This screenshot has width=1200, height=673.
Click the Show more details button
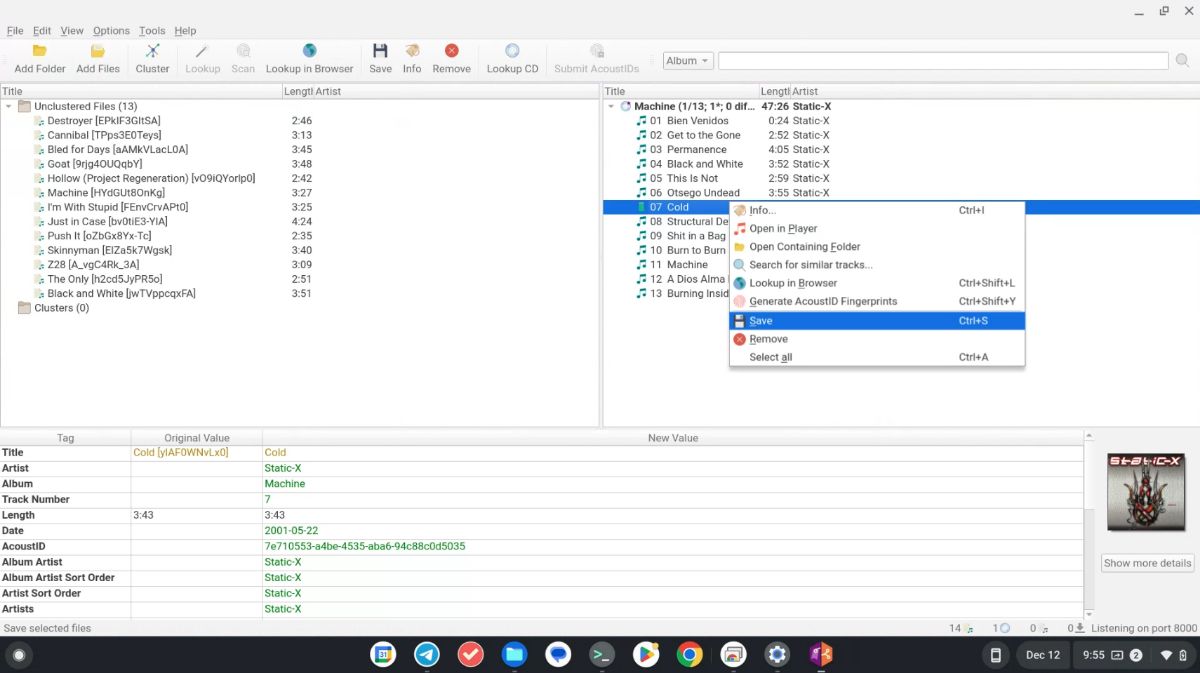click(x=1146, y=563)
